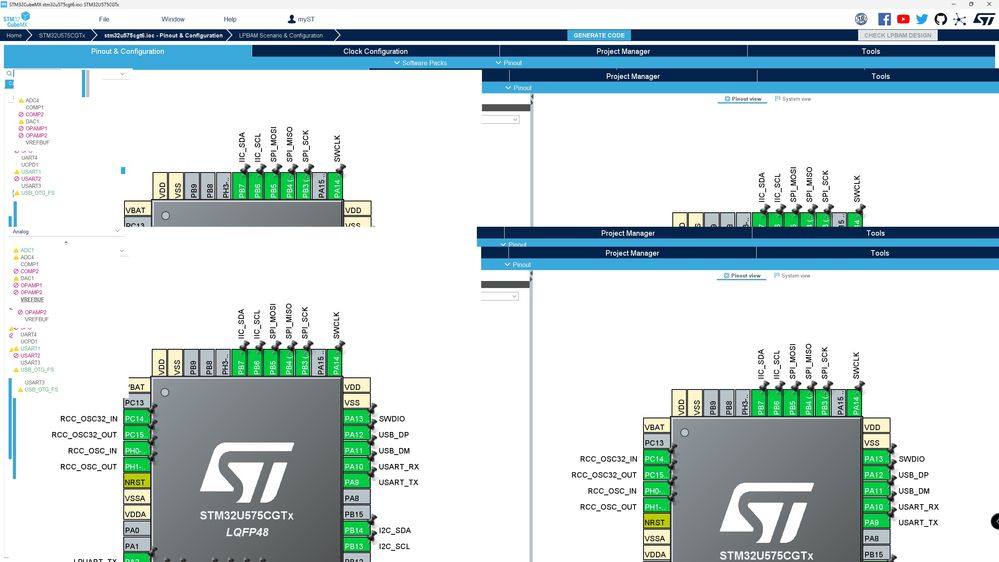Expand the Software Packs dropdown
This screenshot has width=999, height=562.
click(x=420, y=63)
